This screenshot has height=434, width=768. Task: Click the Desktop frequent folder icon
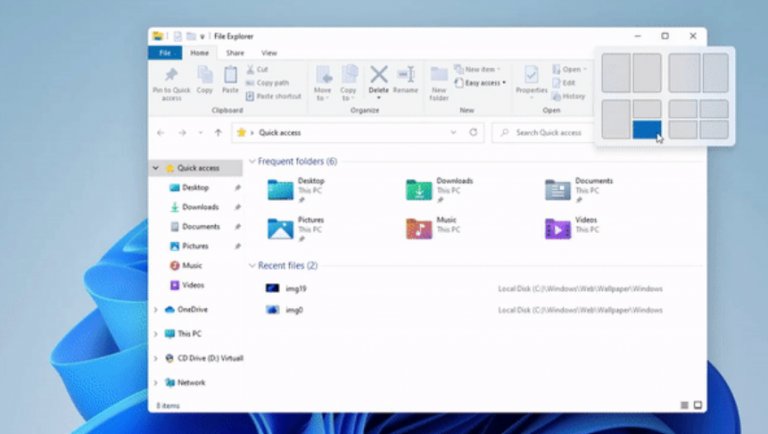coord(280,190)
